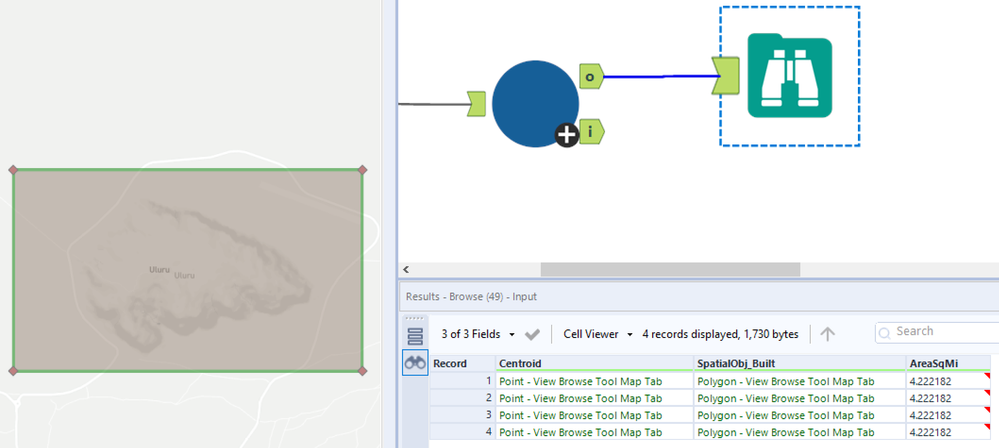This screenshot has width=999, height=448.
Task: Click the left arrow of horizontal scrollbar
Action: click(x=406, y=270)
